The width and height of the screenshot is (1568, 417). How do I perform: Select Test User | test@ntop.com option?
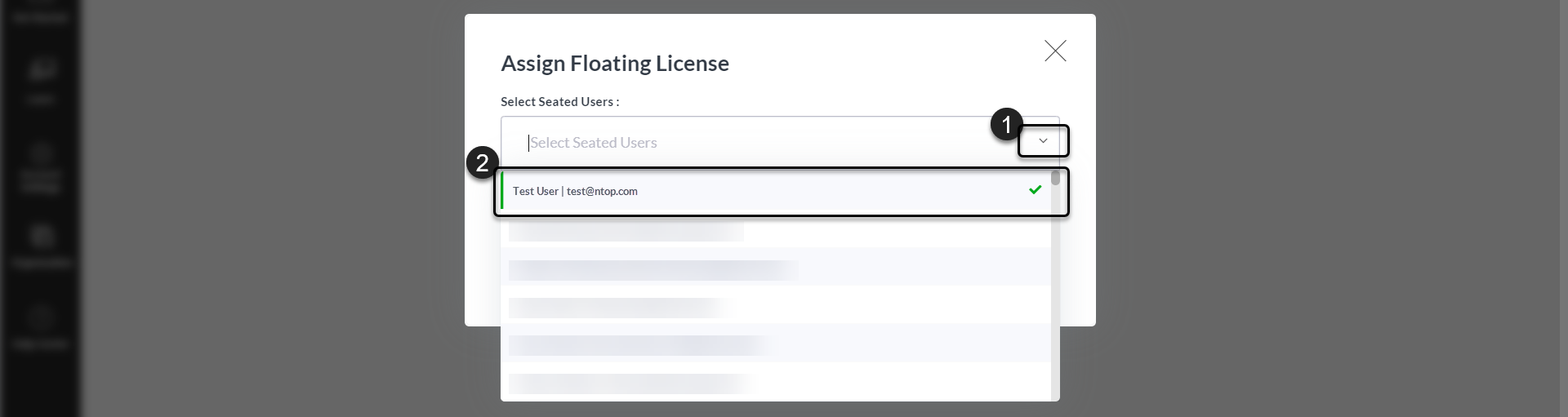[x=776, y=191]
